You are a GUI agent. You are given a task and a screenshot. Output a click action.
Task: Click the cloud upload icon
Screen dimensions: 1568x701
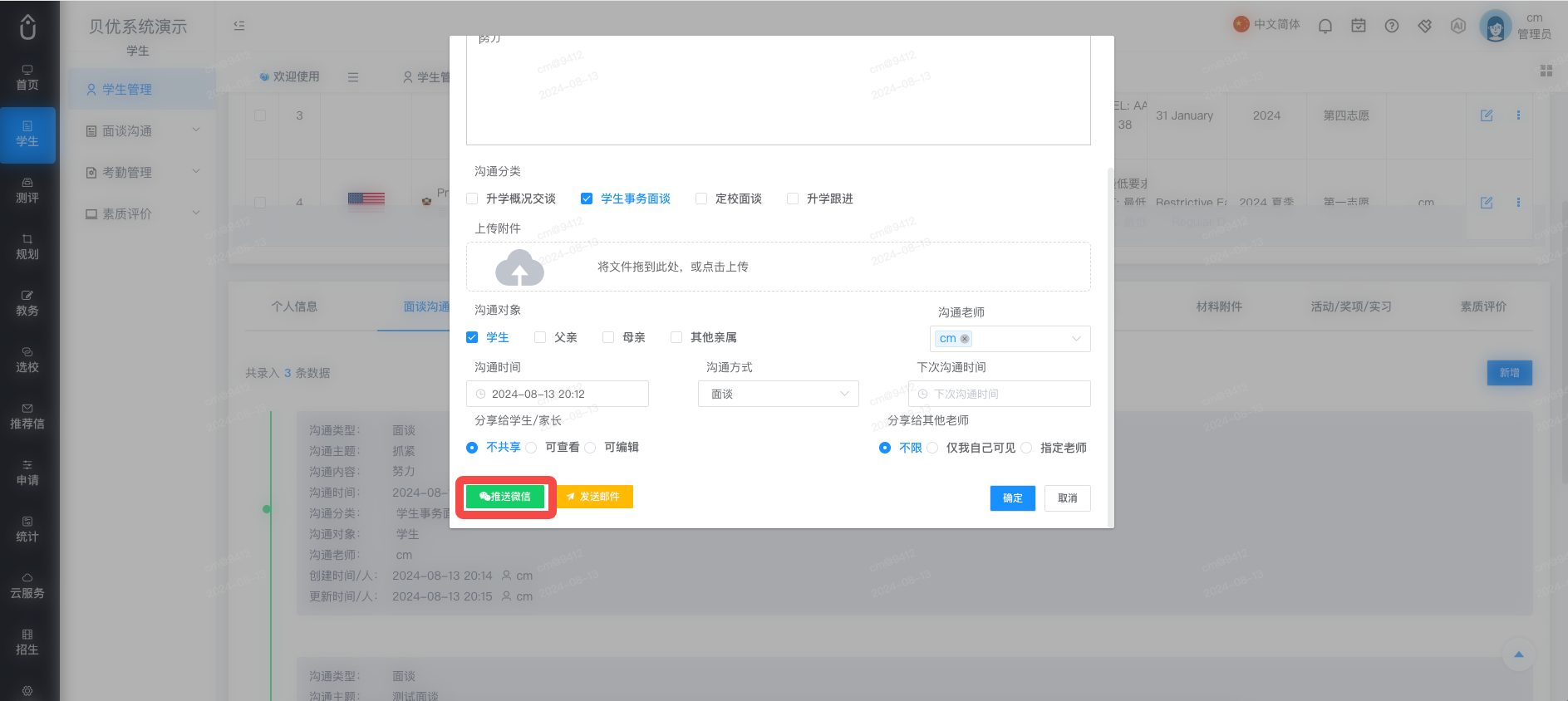[519, 267]
